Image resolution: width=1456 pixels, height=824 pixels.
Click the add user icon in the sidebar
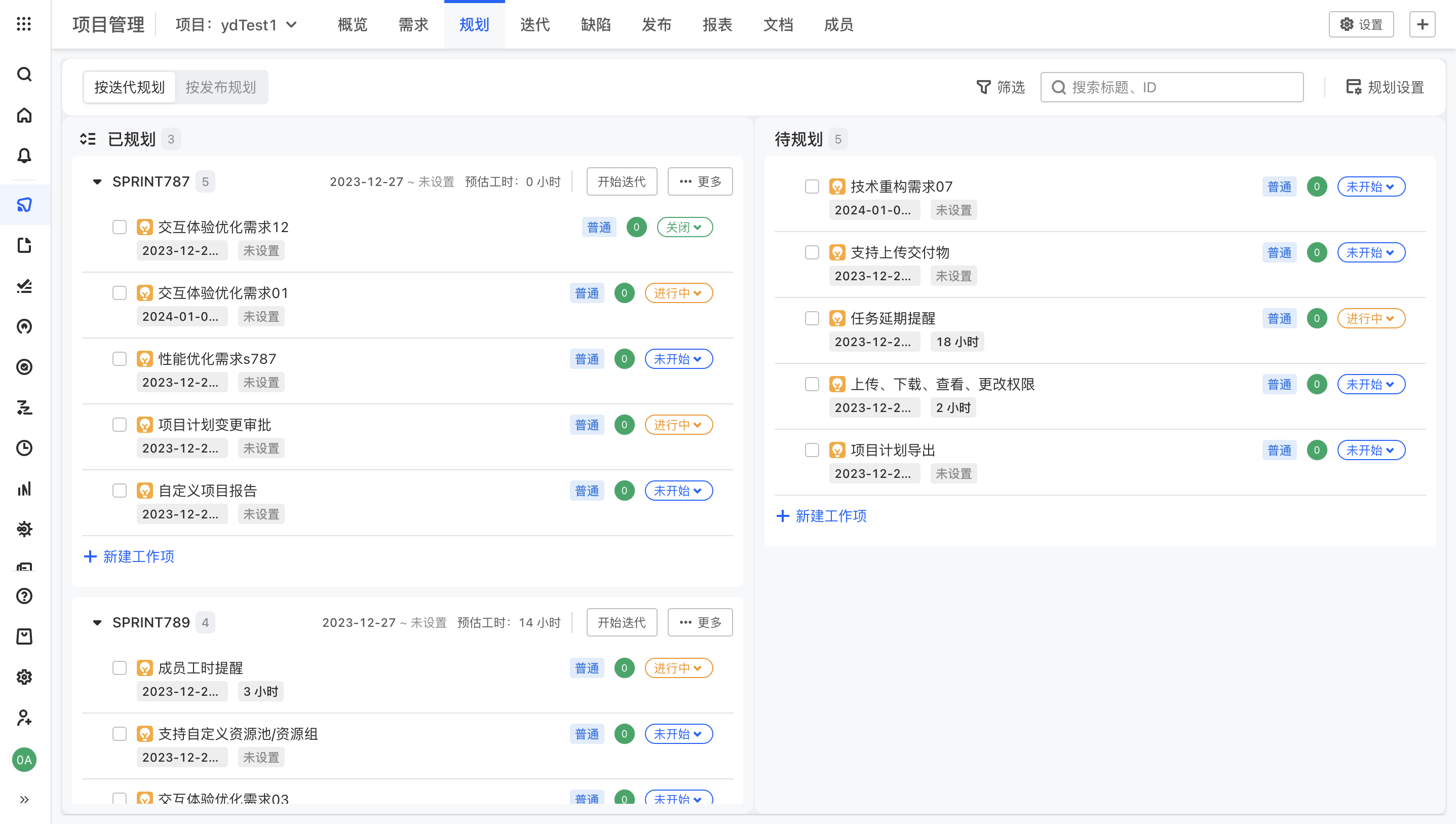point(24,718)
